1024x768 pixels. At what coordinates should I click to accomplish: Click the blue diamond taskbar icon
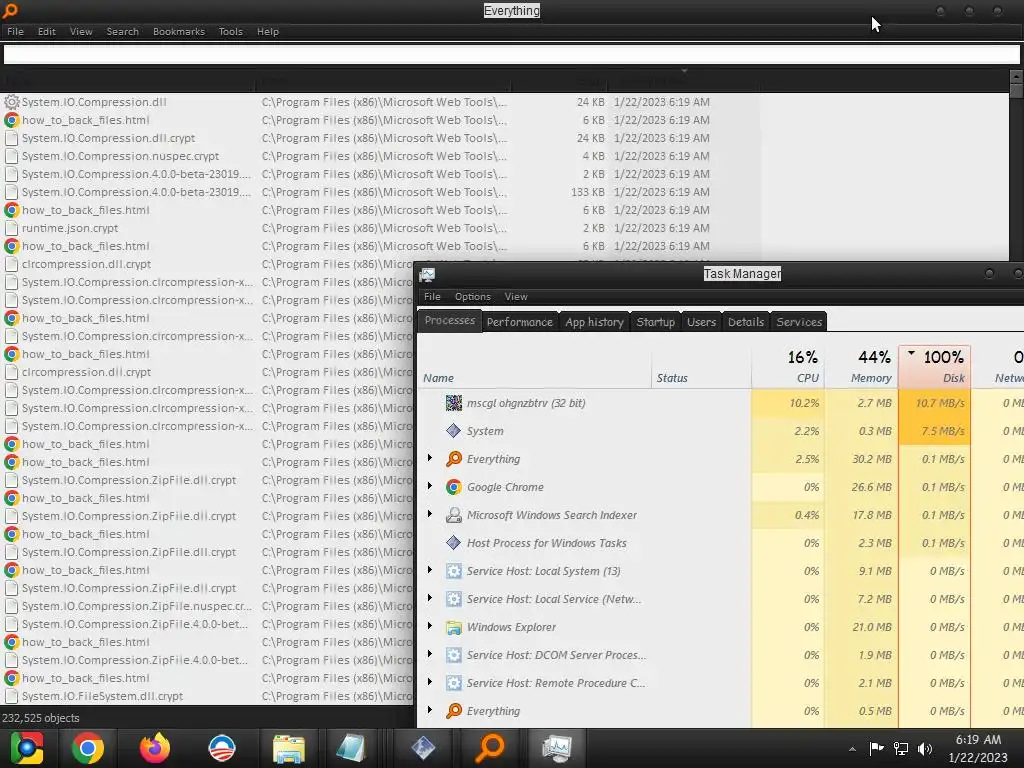point(423,748)
